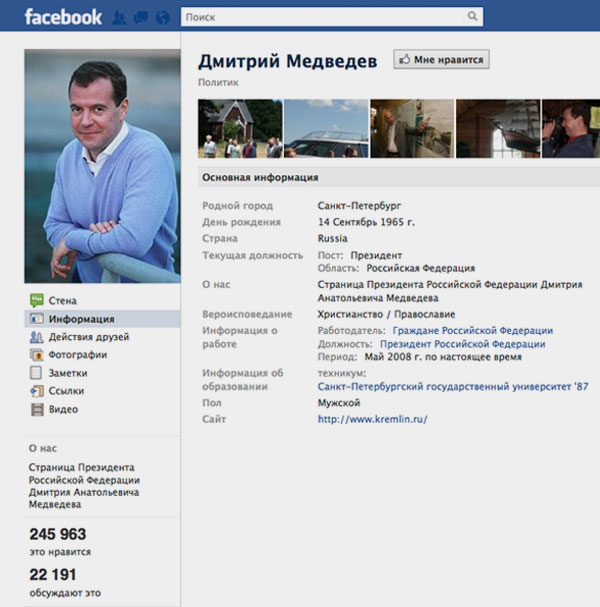Click the search magnifier icon
The width and height of the screenshot is (600, 607).
[472, 16]
